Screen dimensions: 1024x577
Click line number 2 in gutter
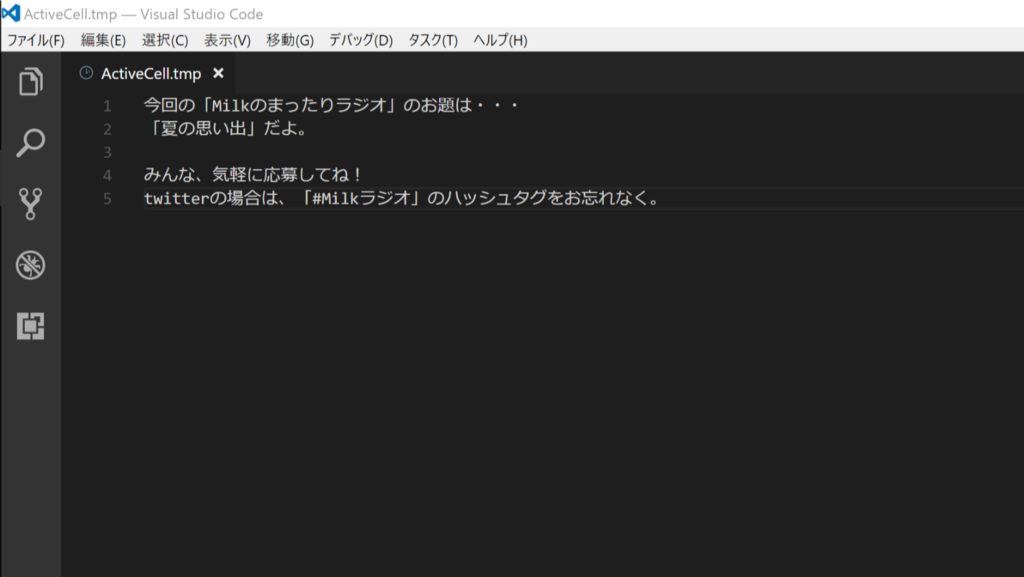[x=107, y=129]
